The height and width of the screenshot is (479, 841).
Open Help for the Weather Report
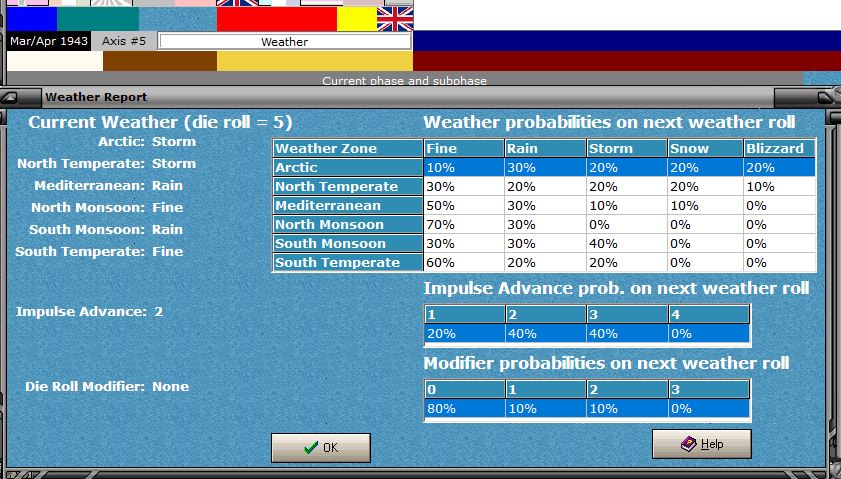[x=702, y=444]
